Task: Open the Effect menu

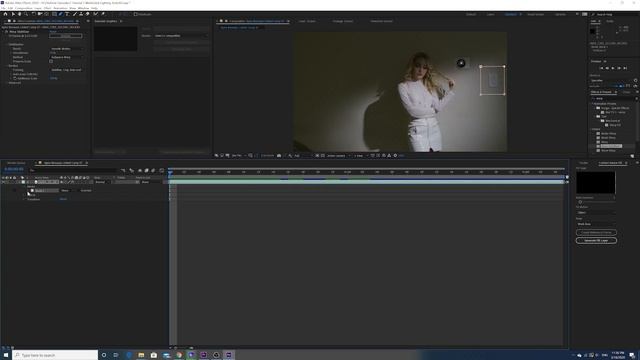Action: pos(47,8)
